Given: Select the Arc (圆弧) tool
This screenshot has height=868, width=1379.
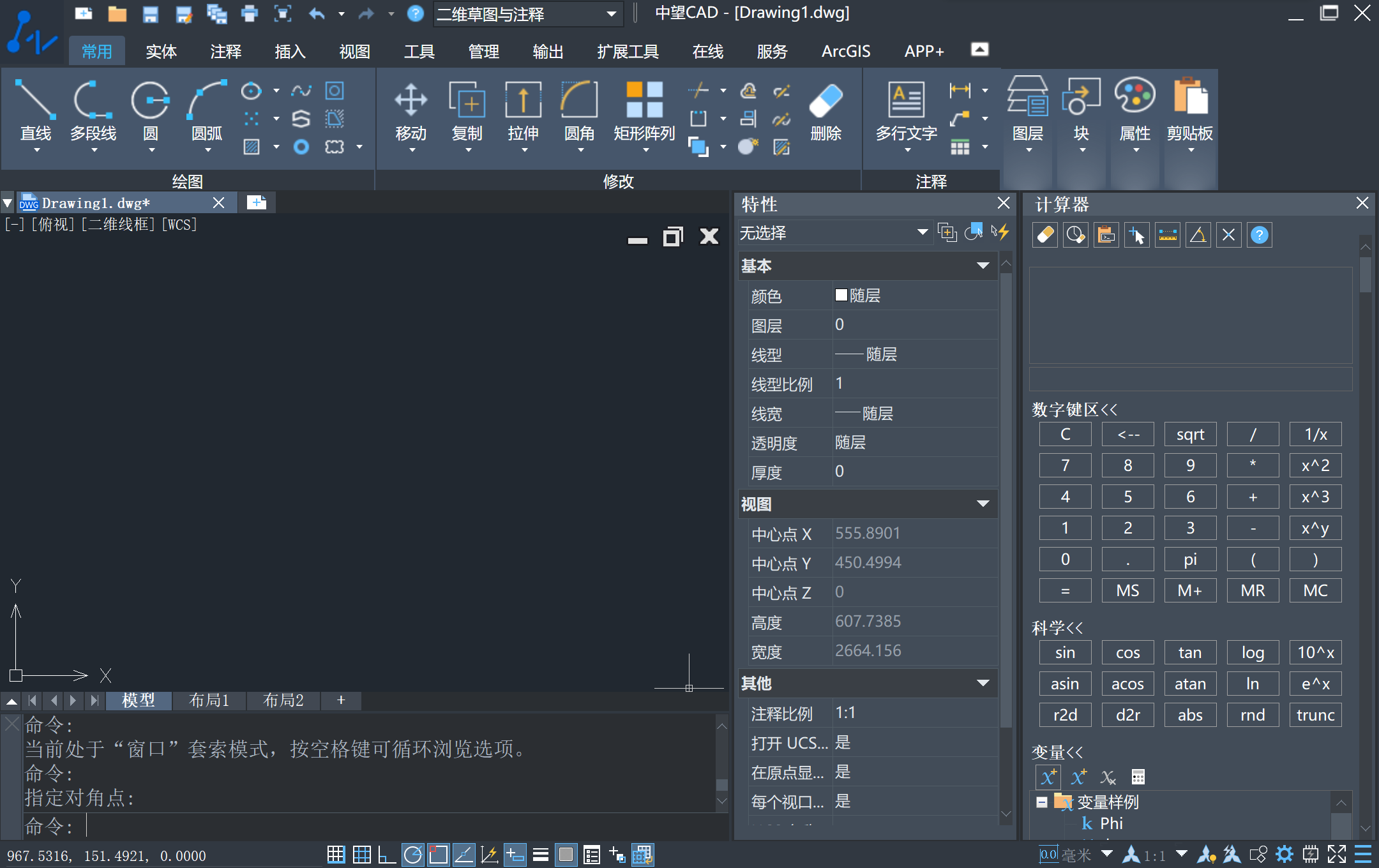Looking at the screenshot, I should point(207,114).
